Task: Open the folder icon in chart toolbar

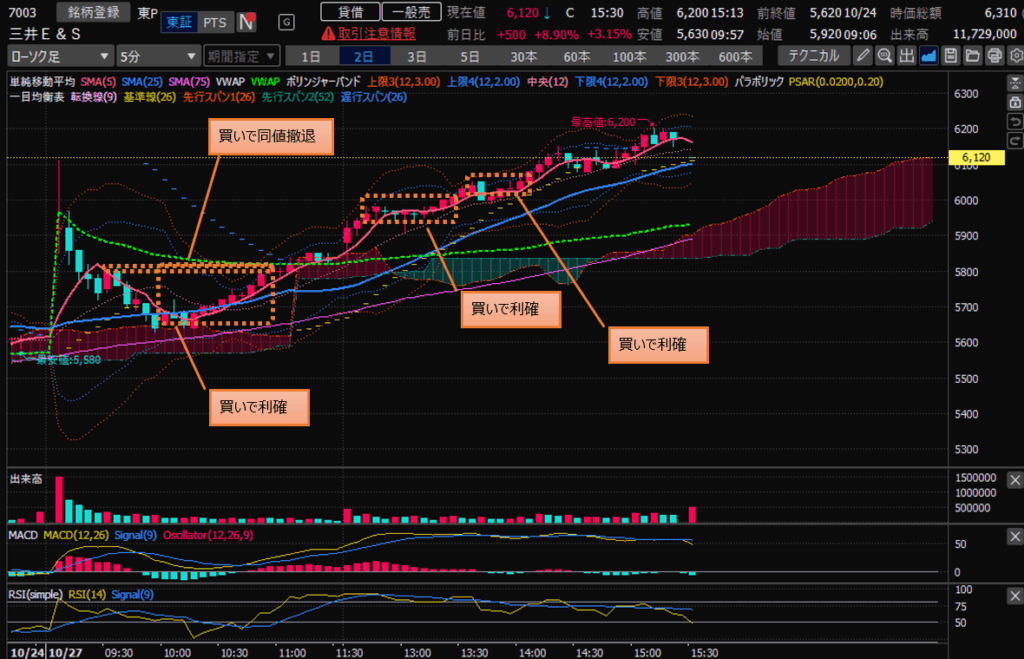Action: point(972,54)
